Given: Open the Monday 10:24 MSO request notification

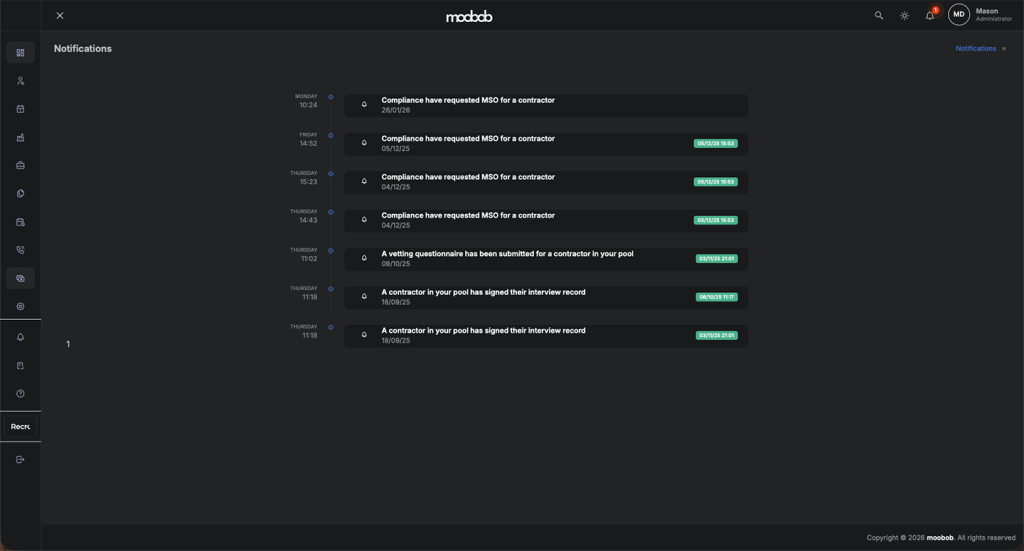Looking at the screenshot, I should coord(545,105).
